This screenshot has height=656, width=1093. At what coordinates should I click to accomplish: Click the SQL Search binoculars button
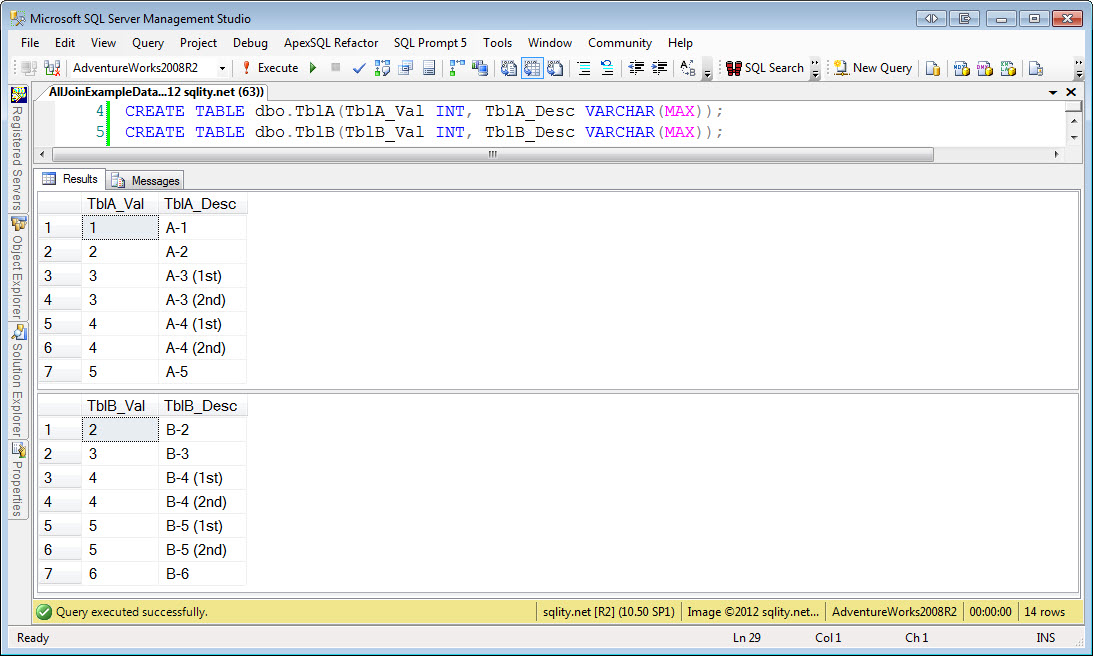pyautogui.click(x=765, y=68)
